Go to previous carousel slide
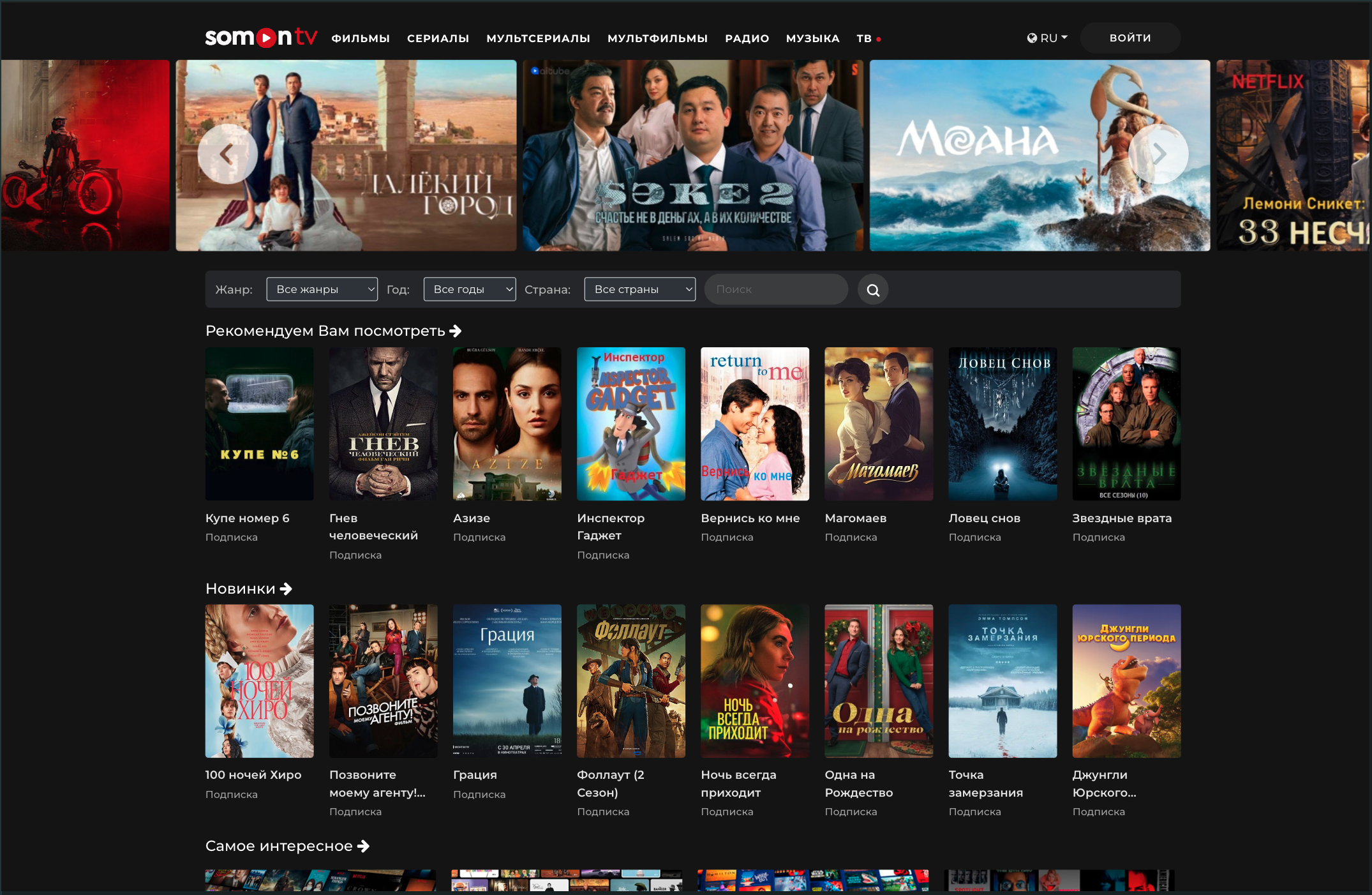This screenshot has width=1372, height=895. (227, 154)
